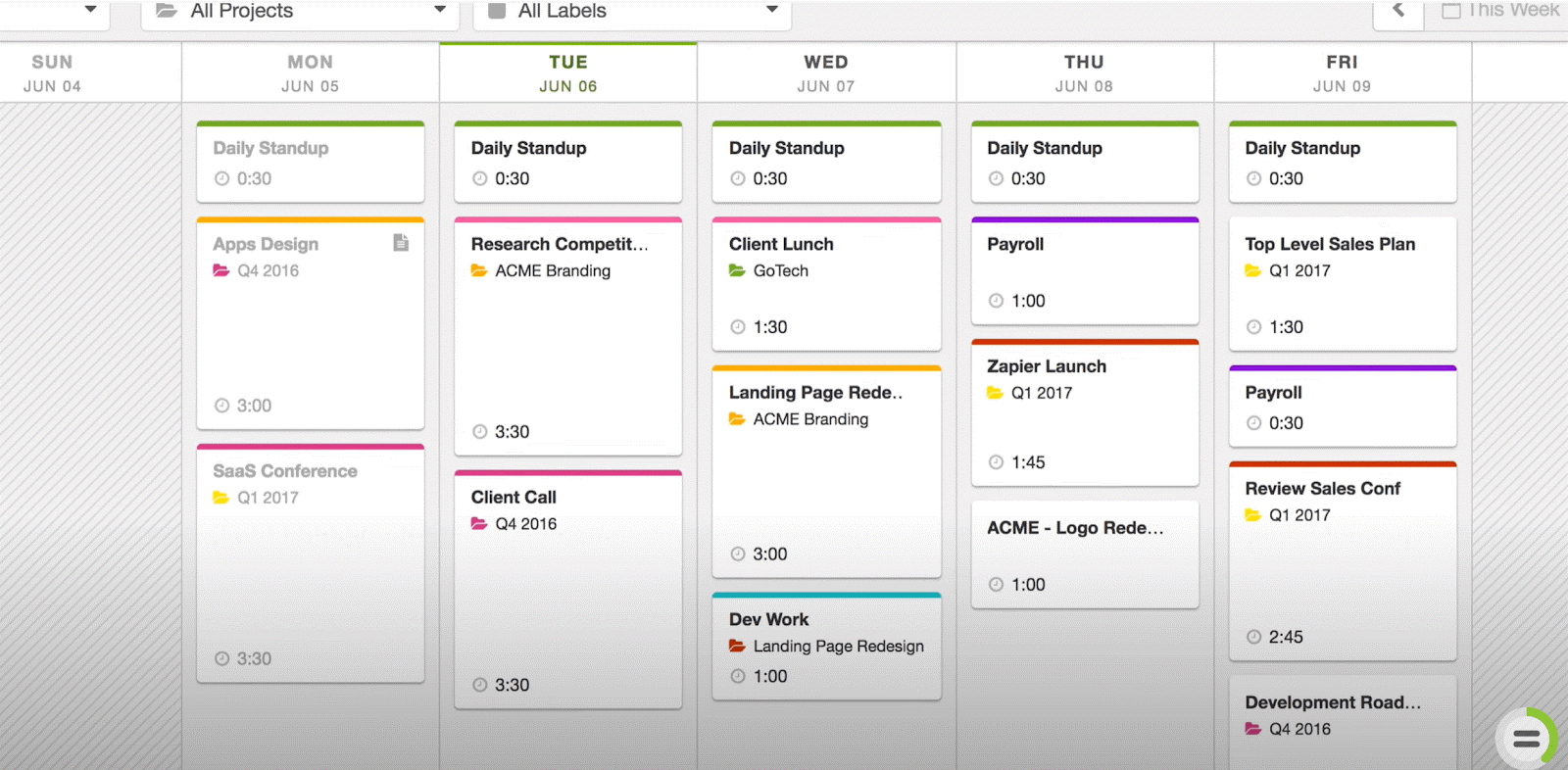Select the FRI JUN 09 column header
The height and width of the screenshot is (770, 1568).
point(1342,73)
